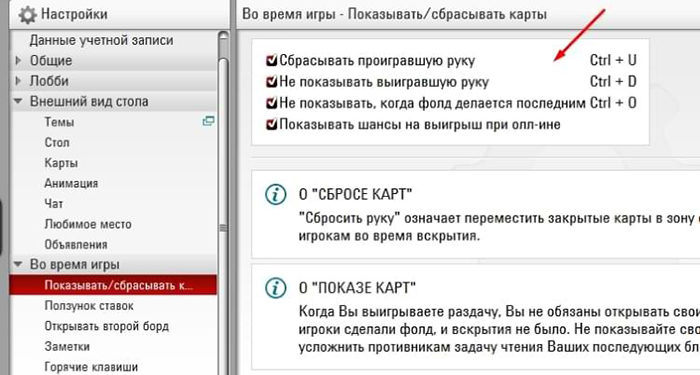The image size is (700, 375).
Task: Click the Настройки gear icon
Action: coord(28,15)
